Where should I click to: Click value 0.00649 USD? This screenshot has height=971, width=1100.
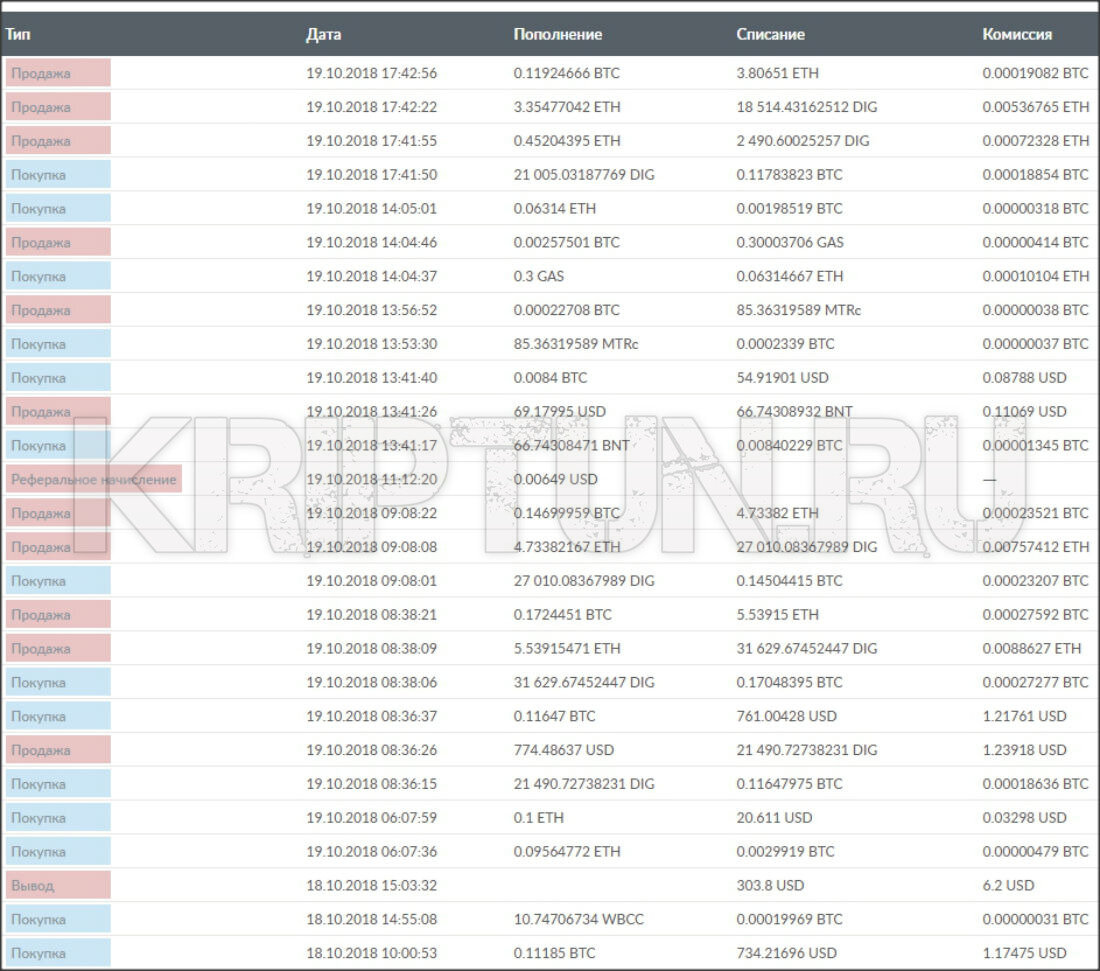556,479
